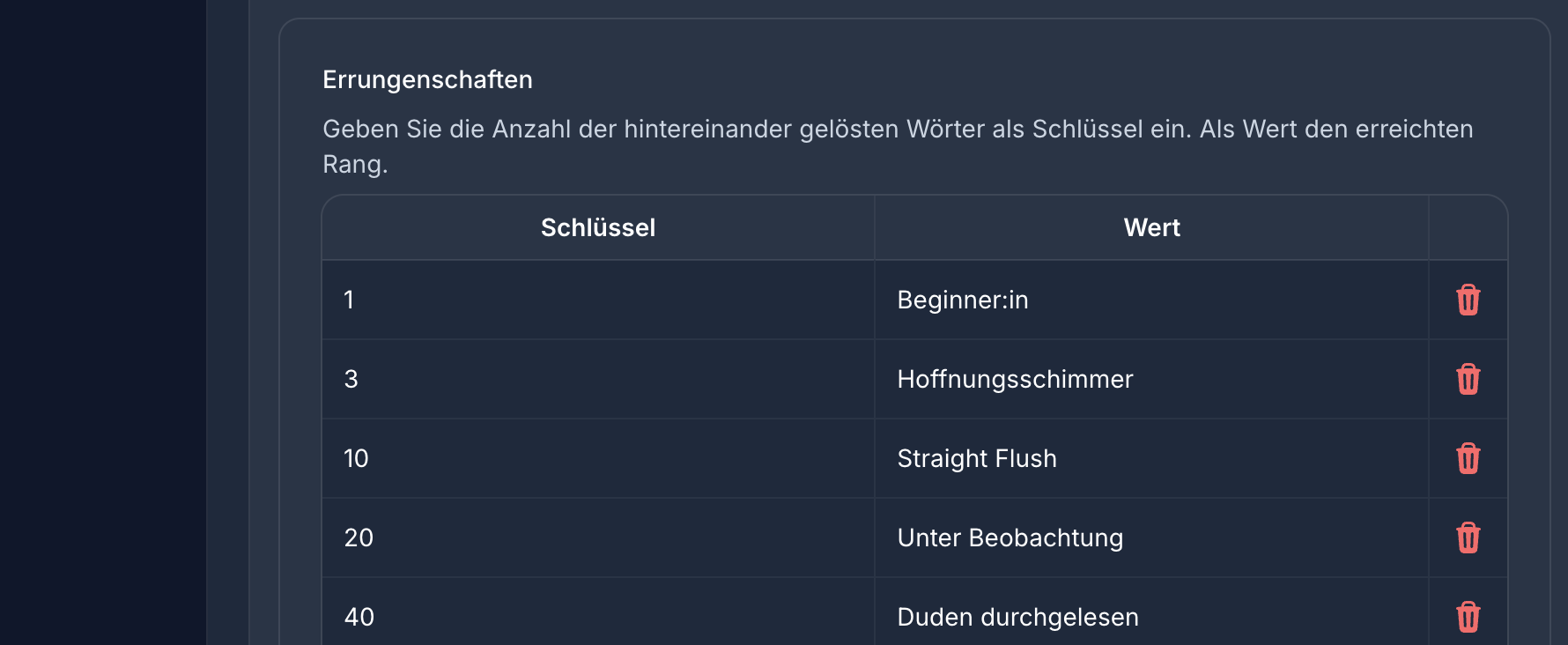Select the delete icon beside key 20
Screen dimensions: 1568x645
pyautogui.click(x=1467, y=537)
